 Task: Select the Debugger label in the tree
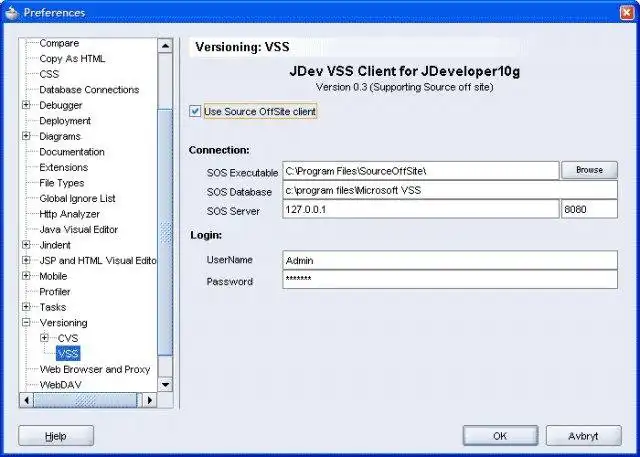pos(61,105)
